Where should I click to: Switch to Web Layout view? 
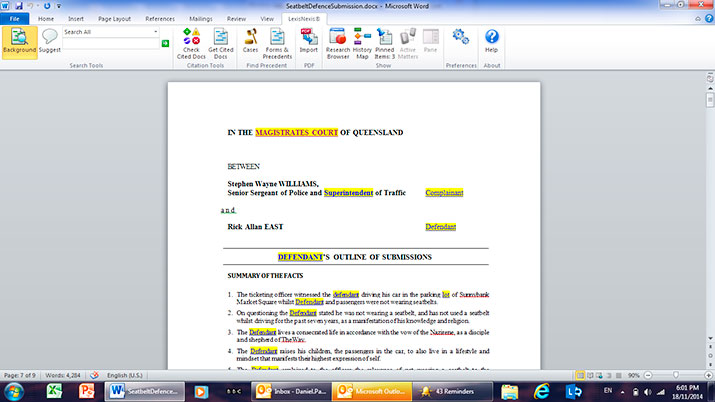click(x=599, y=375)
